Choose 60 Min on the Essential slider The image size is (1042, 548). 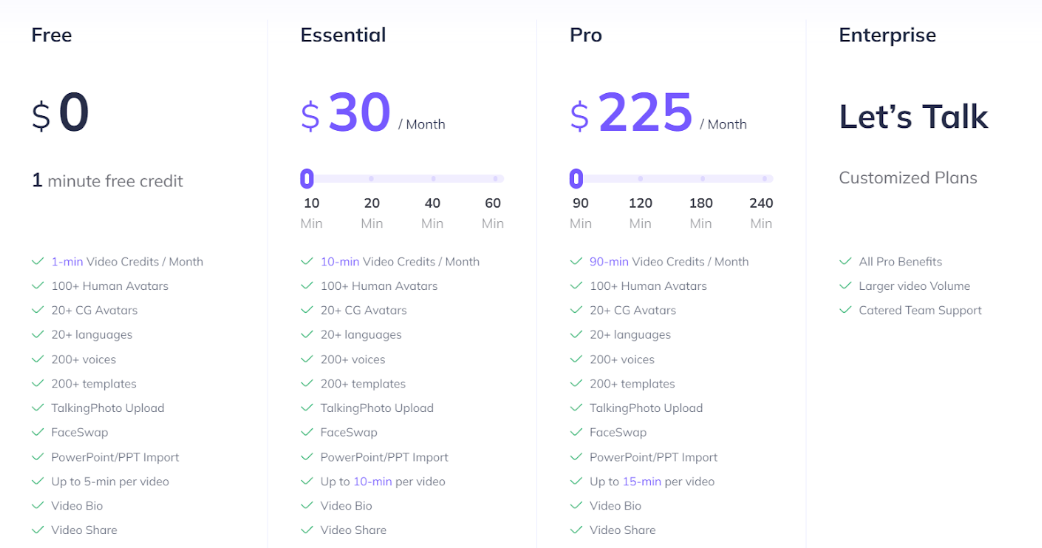click(x=493, y=179)
